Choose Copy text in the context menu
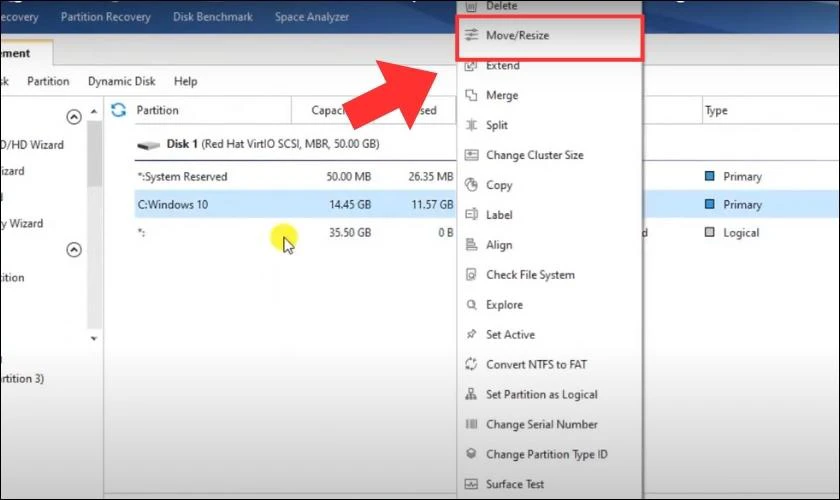The image size is (840, 500). [x=499, y=185]
